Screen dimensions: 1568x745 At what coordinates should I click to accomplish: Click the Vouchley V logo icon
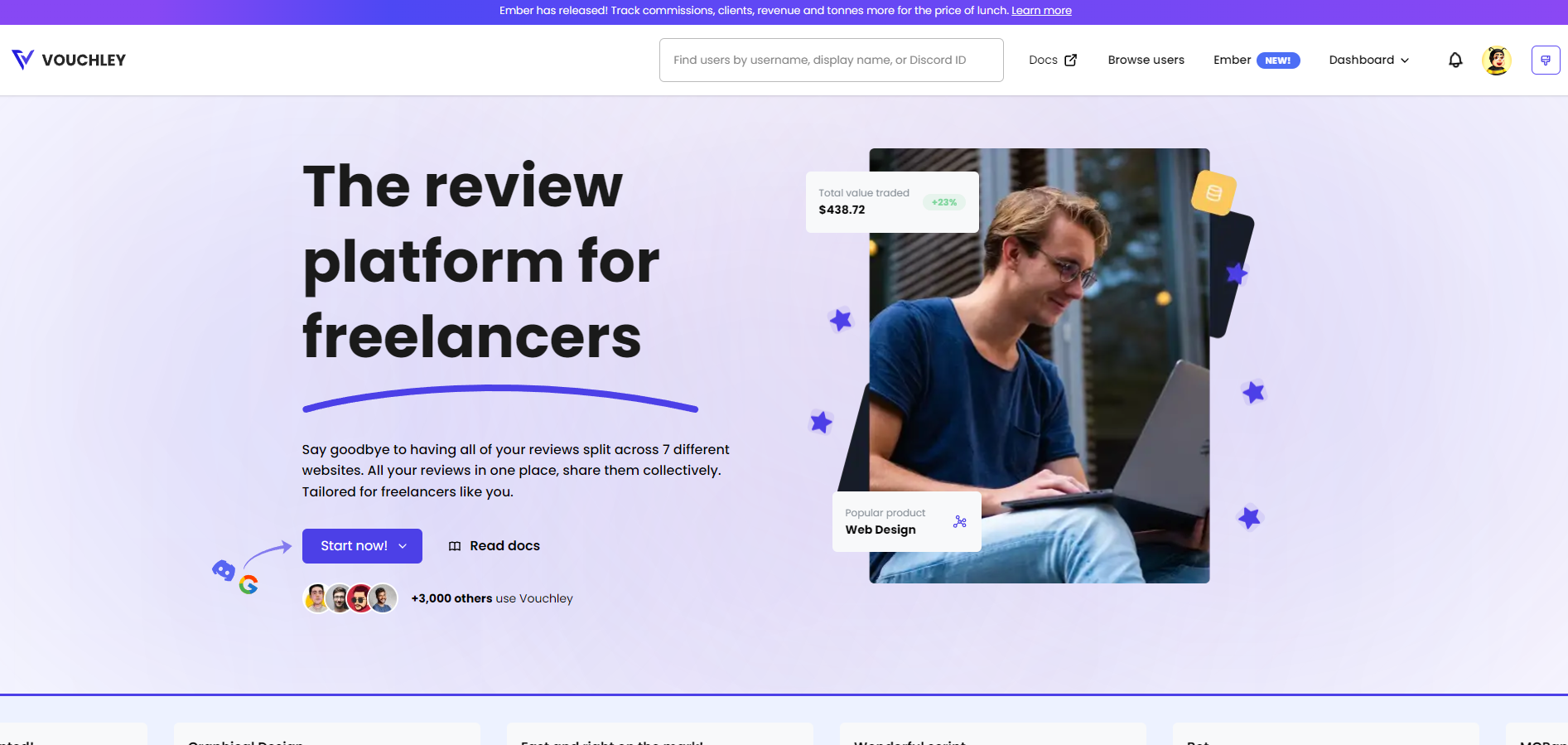22,60
